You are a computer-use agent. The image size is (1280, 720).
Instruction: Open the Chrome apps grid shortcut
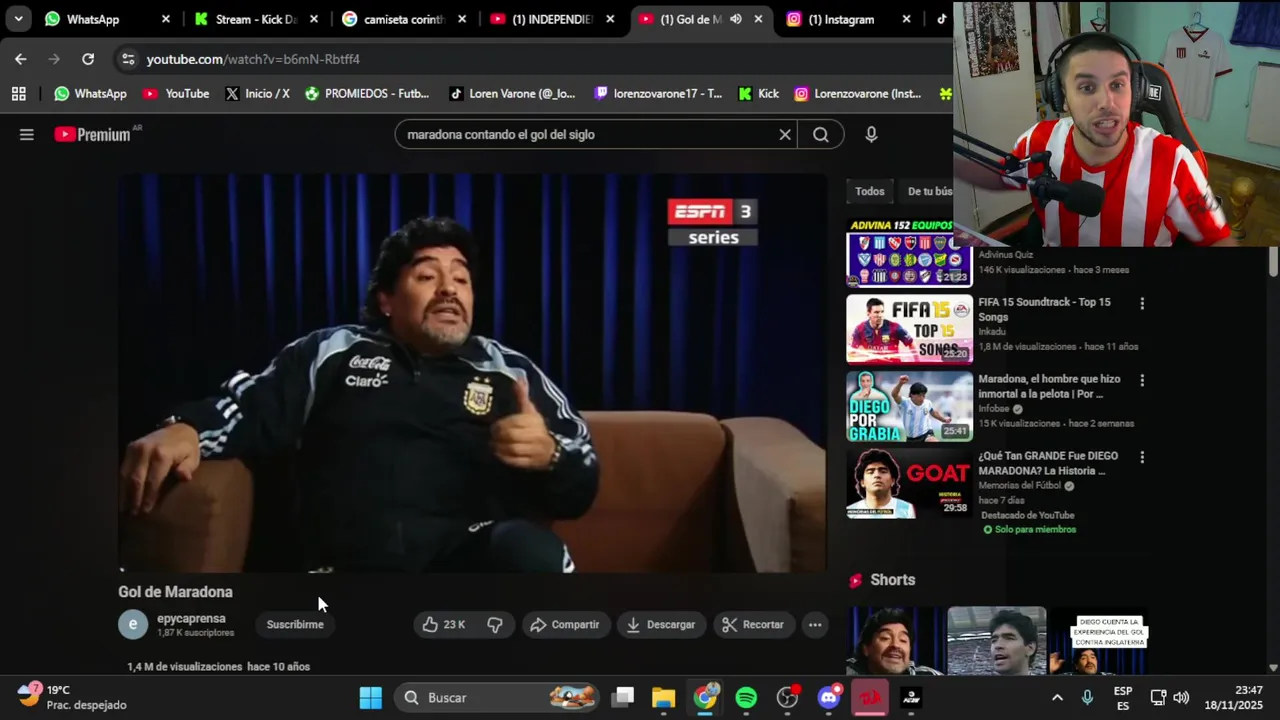click(18, 93)
